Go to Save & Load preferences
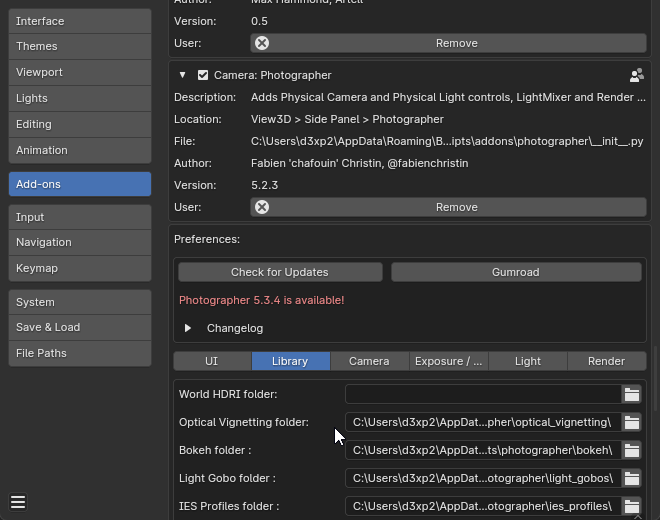The image size is (660, 520). 80,327
